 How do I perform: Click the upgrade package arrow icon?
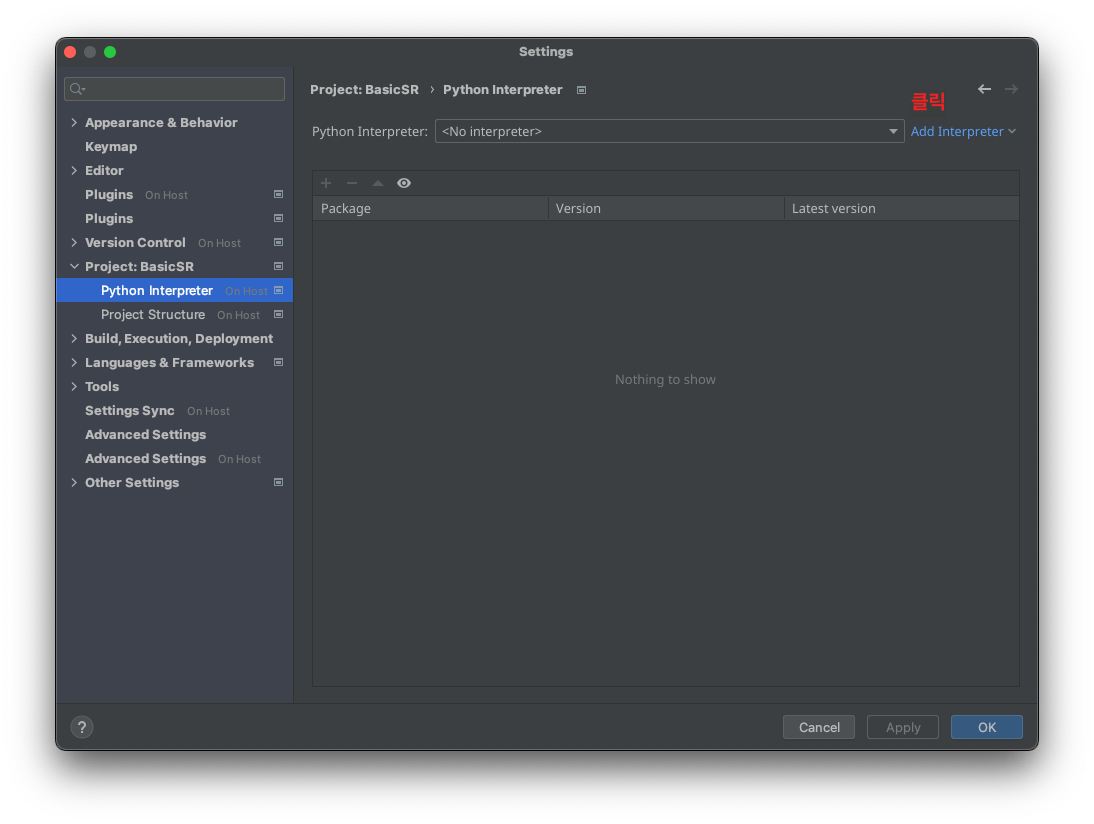tap(378, 183)
